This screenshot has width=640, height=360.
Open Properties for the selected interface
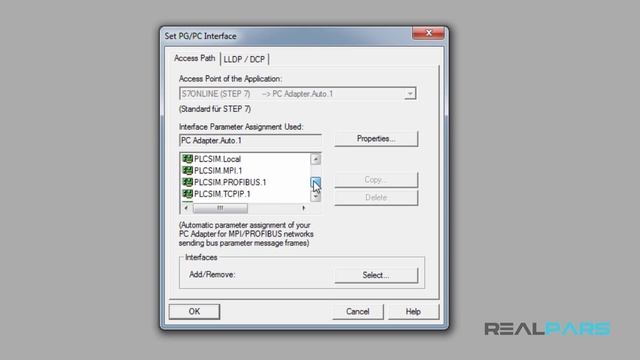(376, 139)
